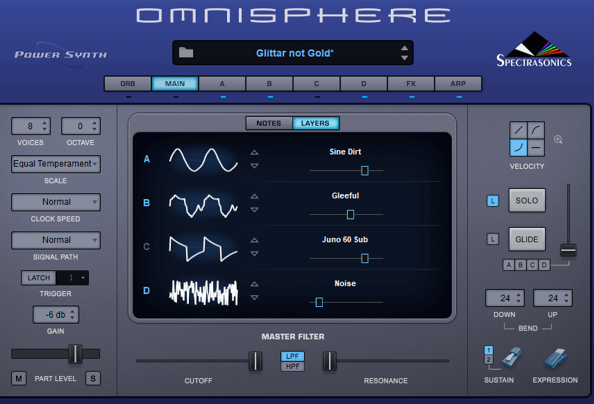Click the Resonance slider handle
Image resolution: width=594 pixels, height=404 pixels.
click(x=329, y=361)
